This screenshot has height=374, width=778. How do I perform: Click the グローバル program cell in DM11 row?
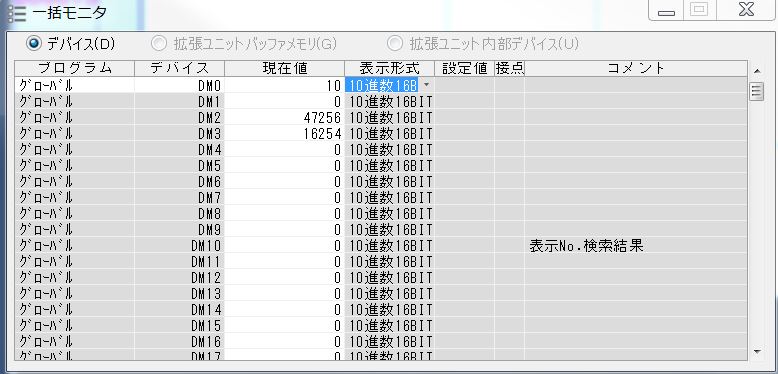pyautogui.click(x=74, y=261)
